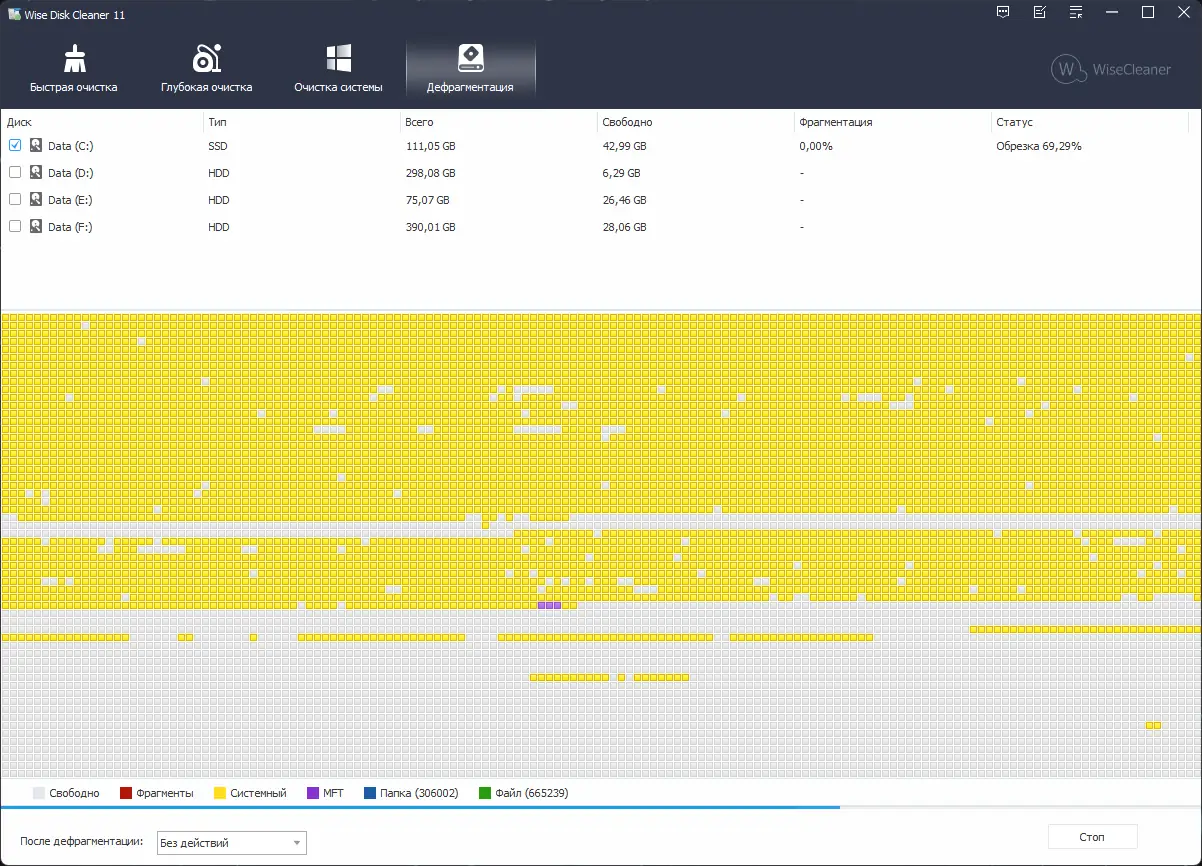Open the После дефрагментации dropdown

point(232,843)
